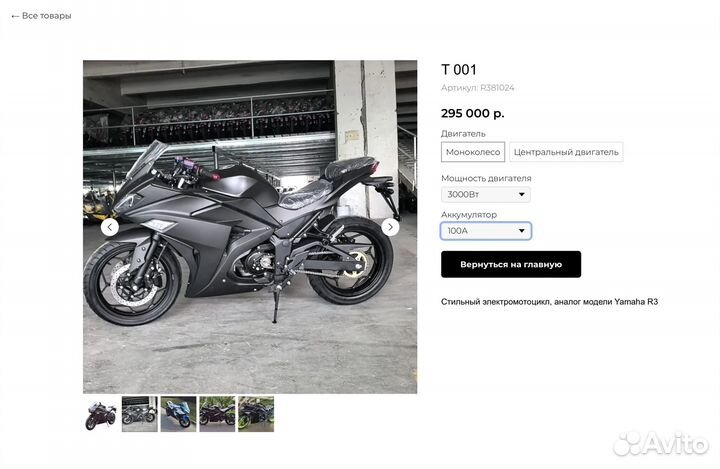The width and height of the screenshot is (720, 469).
Task: Return to Все товары listing
Action: click(x=41, y=16)
